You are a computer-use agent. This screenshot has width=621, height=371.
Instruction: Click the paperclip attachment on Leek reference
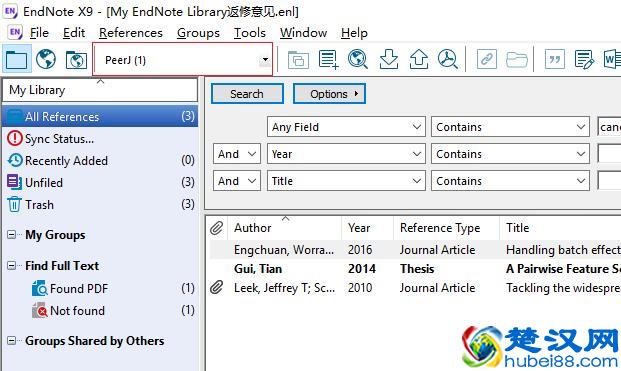pyautogui.click(x=217, y=287)
